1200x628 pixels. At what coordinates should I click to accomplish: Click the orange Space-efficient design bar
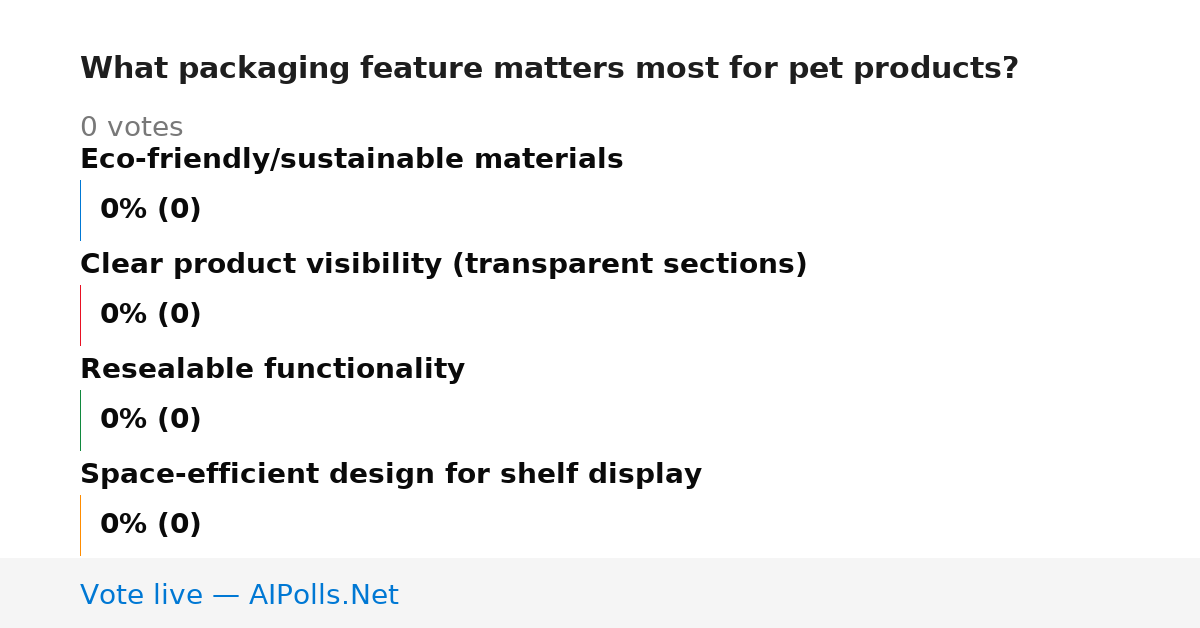[x=80, y=525]
